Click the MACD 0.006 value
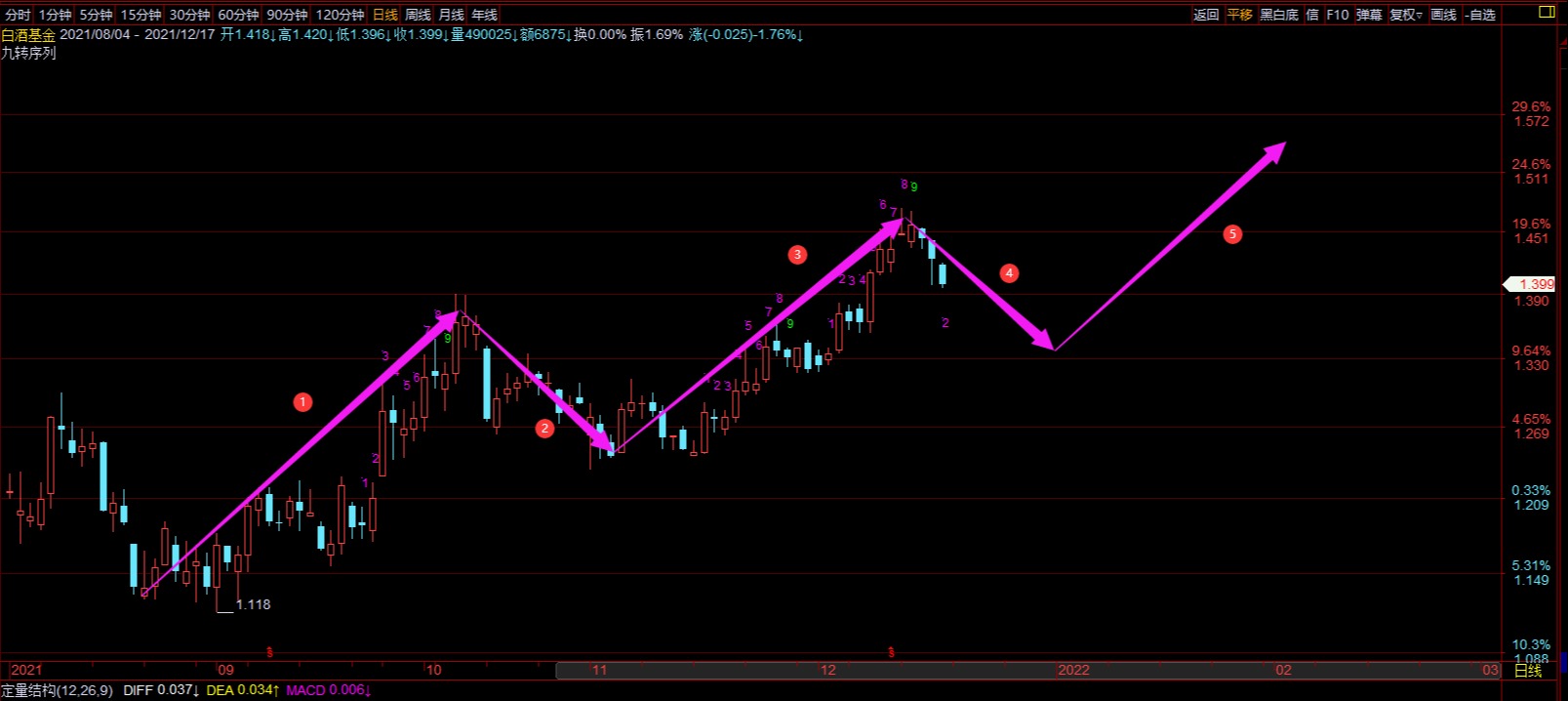Image resolution: width=1568 pixels, height=701 pixels. 329,690
